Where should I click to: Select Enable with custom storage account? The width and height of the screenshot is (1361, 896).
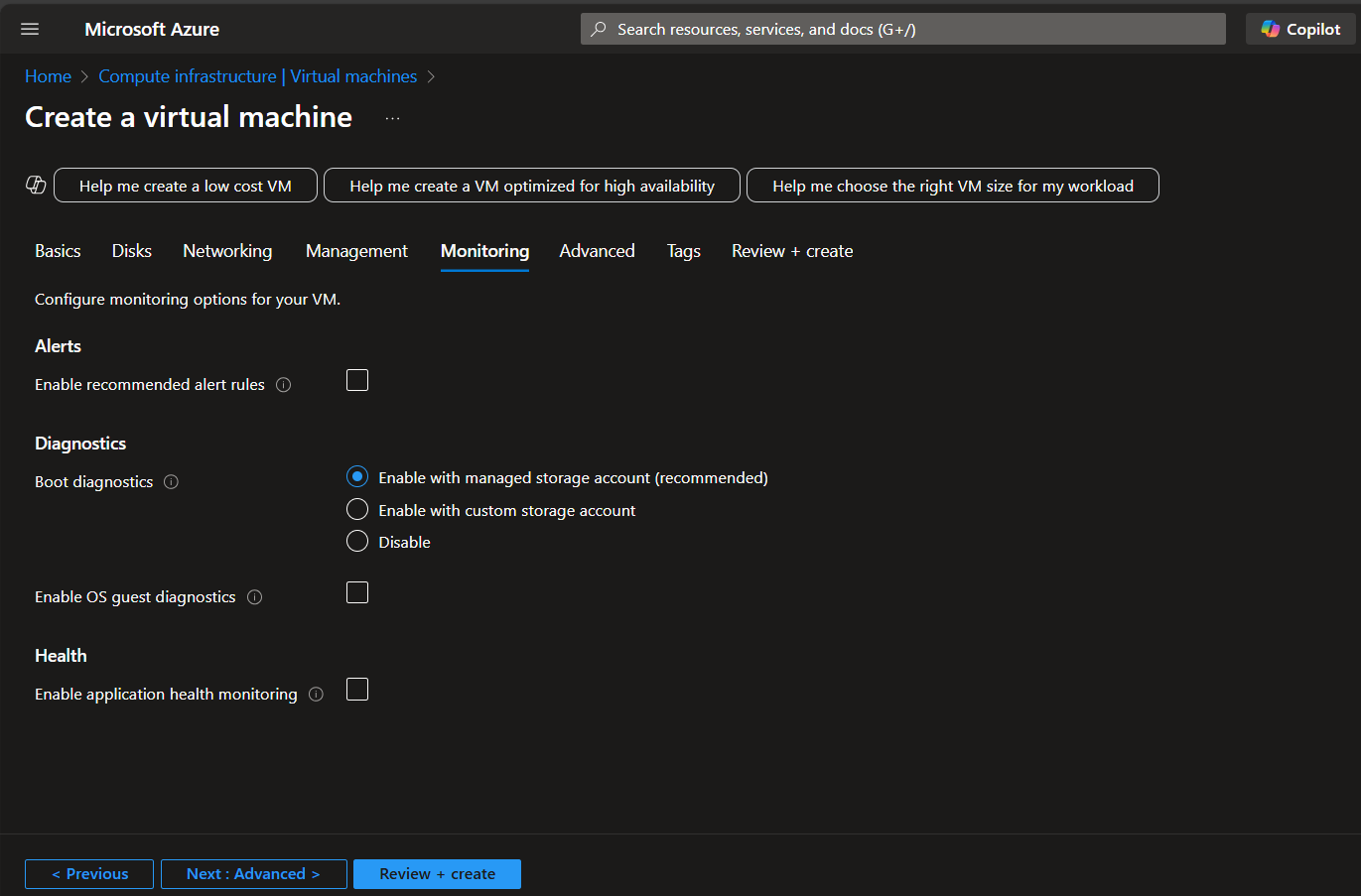pos(357,510)
